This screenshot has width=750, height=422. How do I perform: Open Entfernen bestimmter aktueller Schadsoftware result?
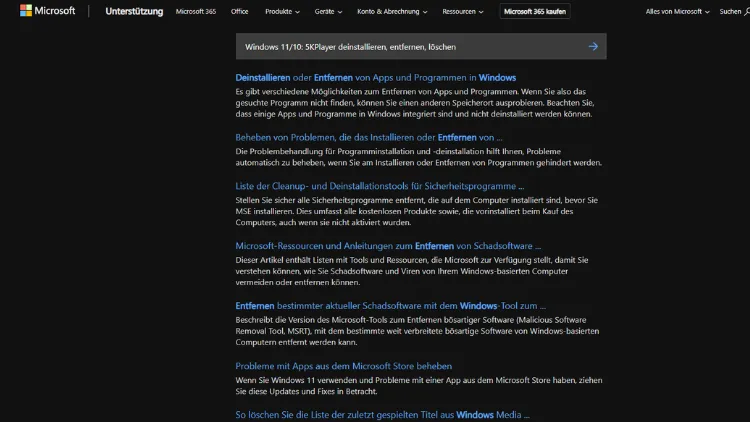390,306
